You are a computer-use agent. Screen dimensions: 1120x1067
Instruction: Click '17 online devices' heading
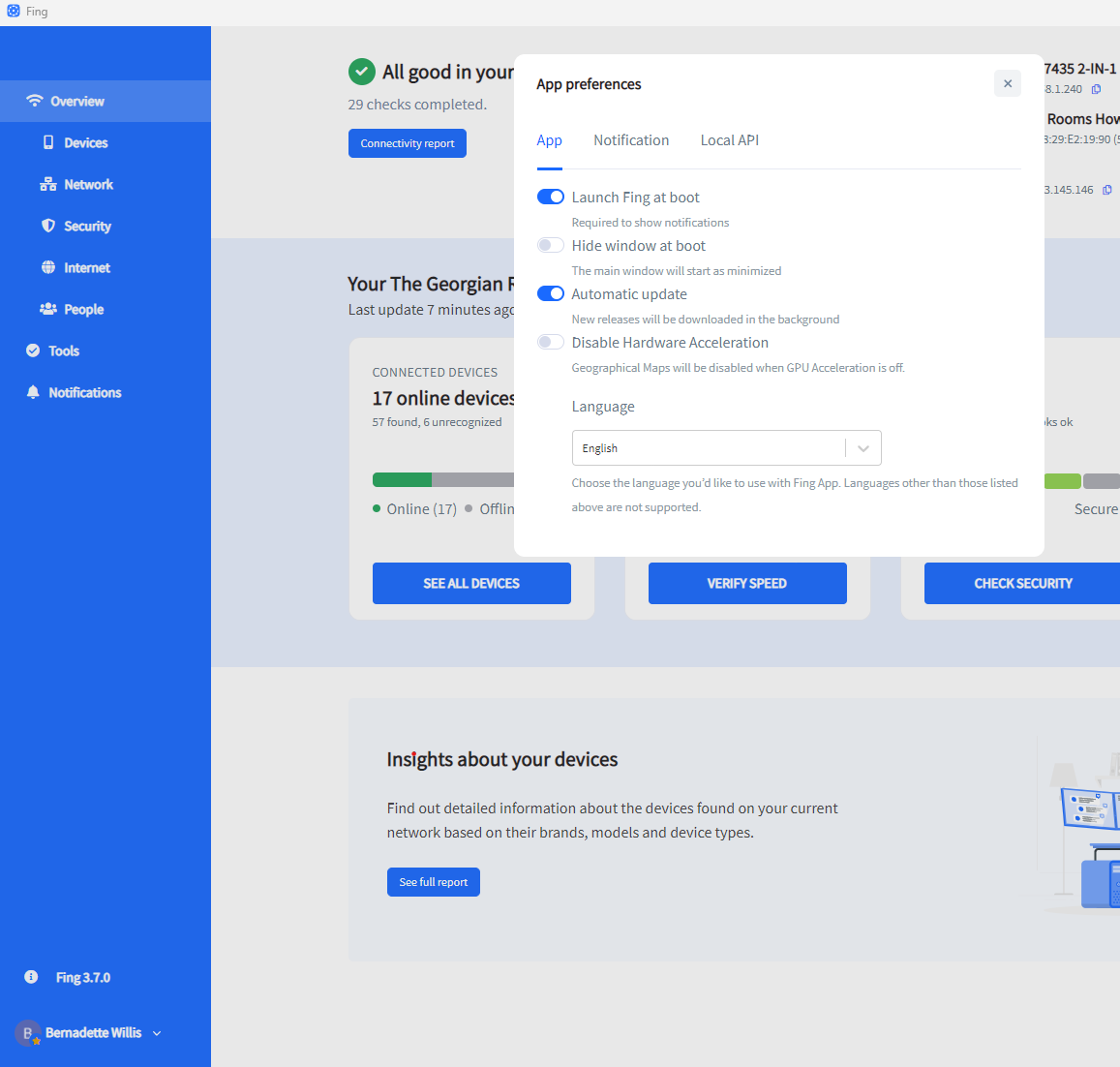point(443,398)
